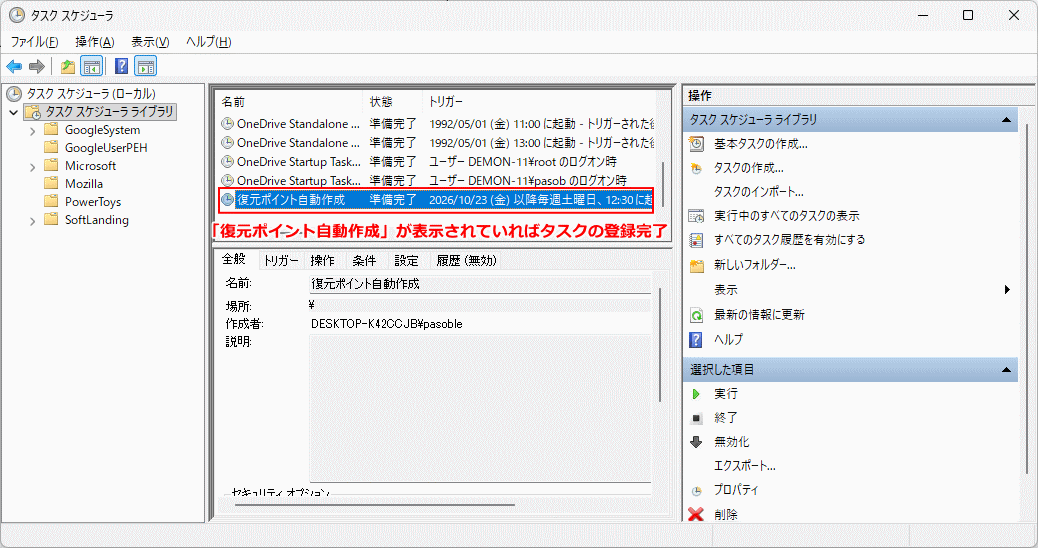Viewport: 1038px width, 548px height.
Task: Sort task list by 名前 column header
Action: (290, 102)
